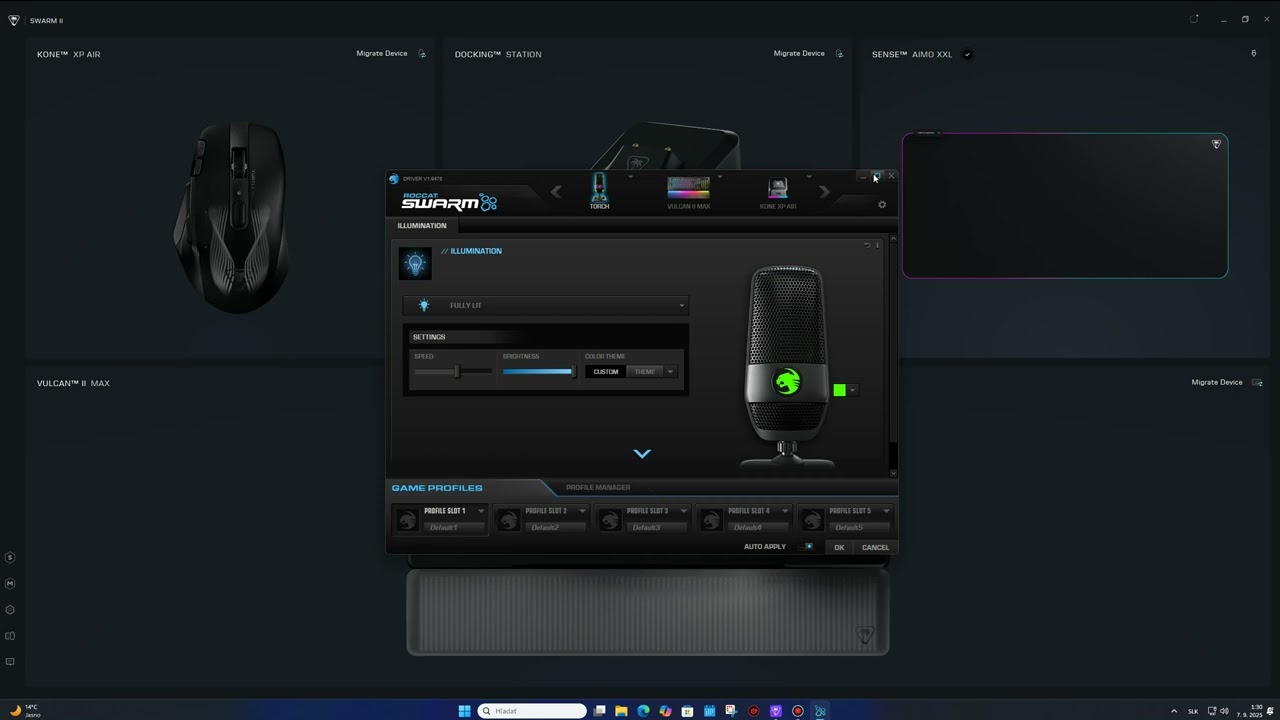1280x720 pixels.
Task: Click the Roccat logo of Profile Slot 5
Action: tap(811, 519)
